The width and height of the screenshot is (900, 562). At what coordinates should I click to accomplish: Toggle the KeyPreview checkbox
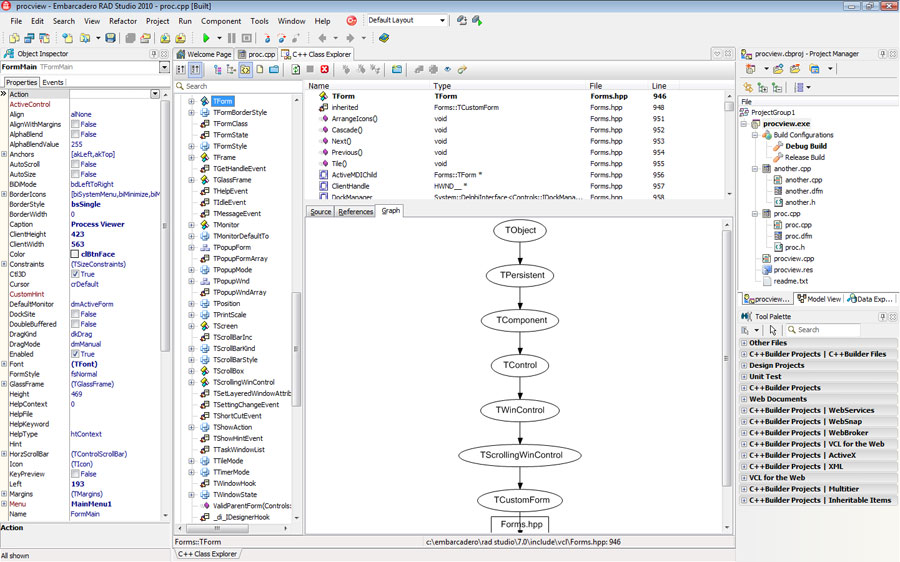click(x=75, y=474)
